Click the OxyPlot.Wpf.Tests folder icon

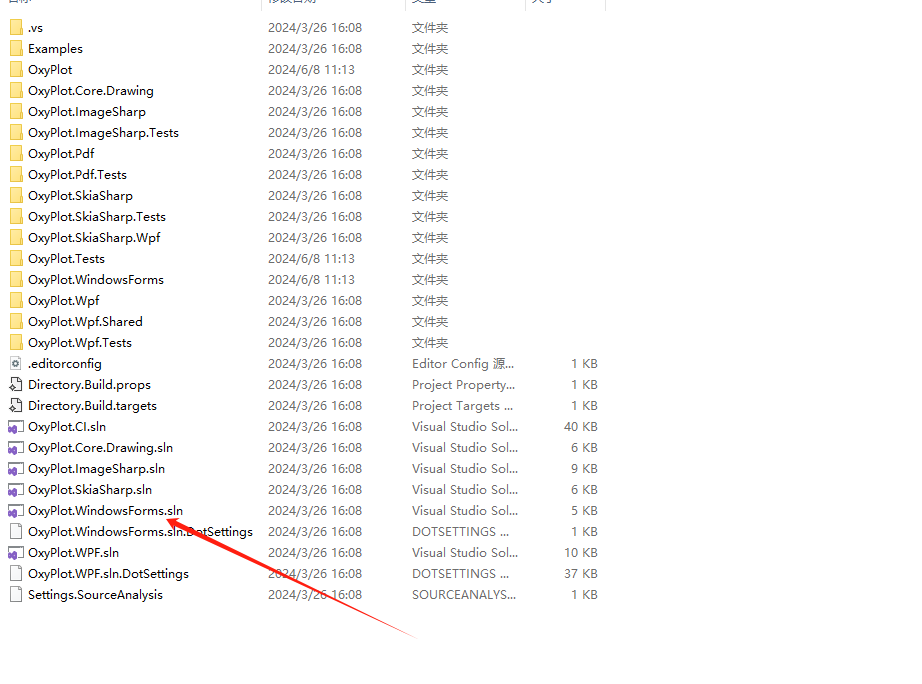tap(16, 343)
